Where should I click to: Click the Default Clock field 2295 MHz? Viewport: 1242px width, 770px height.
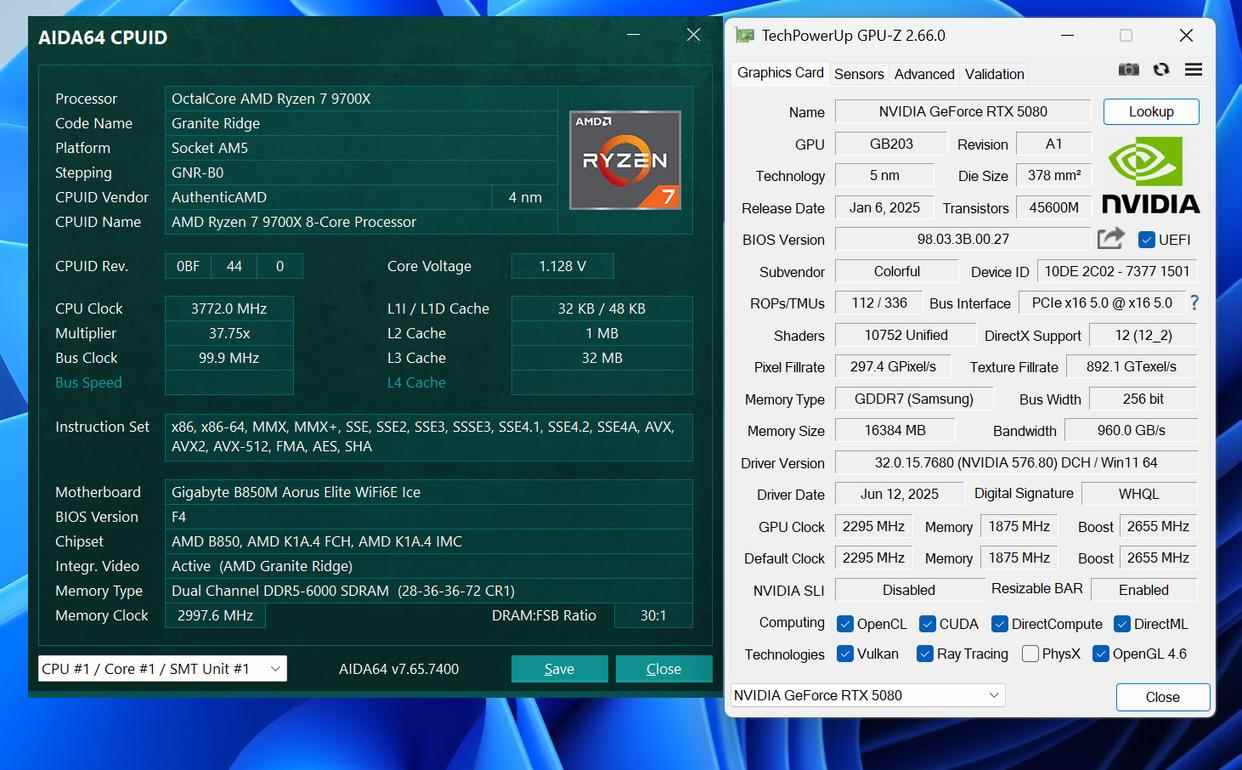point(874,558)
